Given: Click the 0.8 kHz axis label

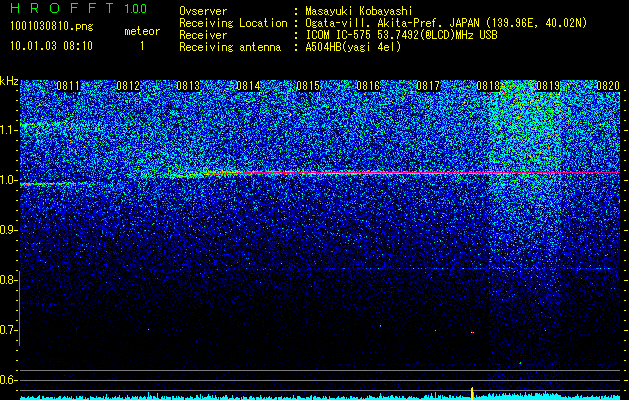Looking at the screenshot, I should (x=8, y=280).
